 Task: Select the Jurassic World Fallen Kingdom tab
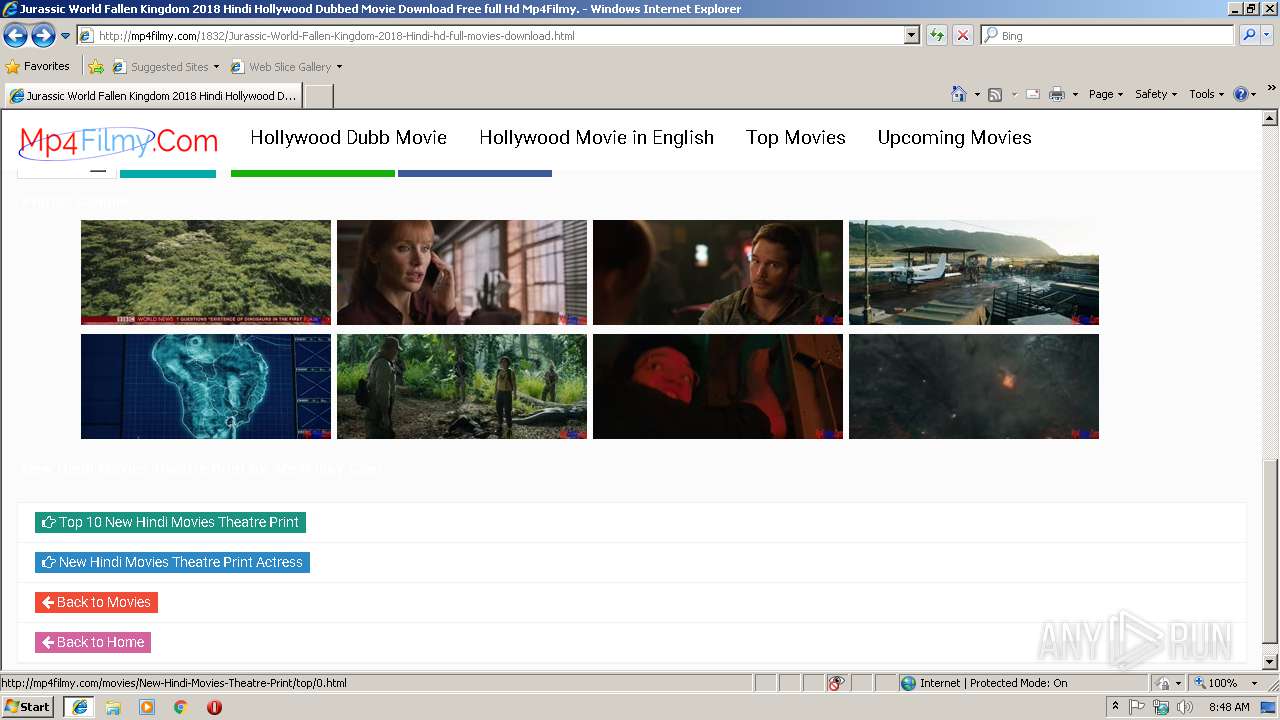coord(153,96)
